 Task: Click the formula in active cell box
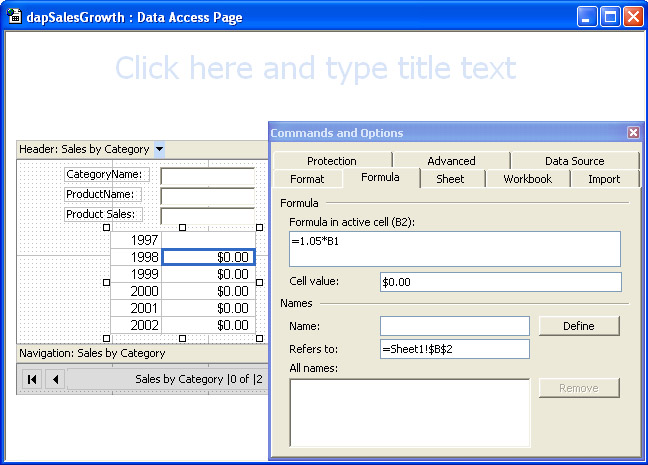(x=455, y=249)
